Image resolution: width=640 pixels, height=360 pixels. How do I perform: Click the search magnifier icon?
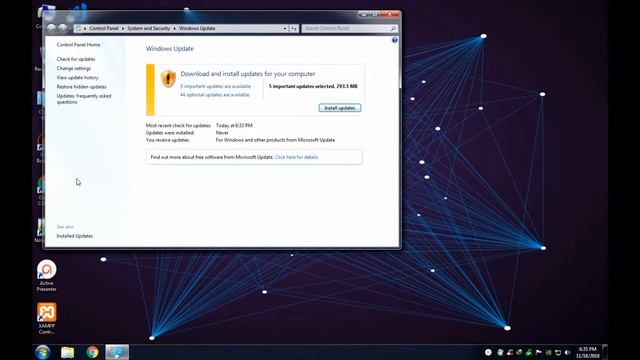tap(393, 29)
